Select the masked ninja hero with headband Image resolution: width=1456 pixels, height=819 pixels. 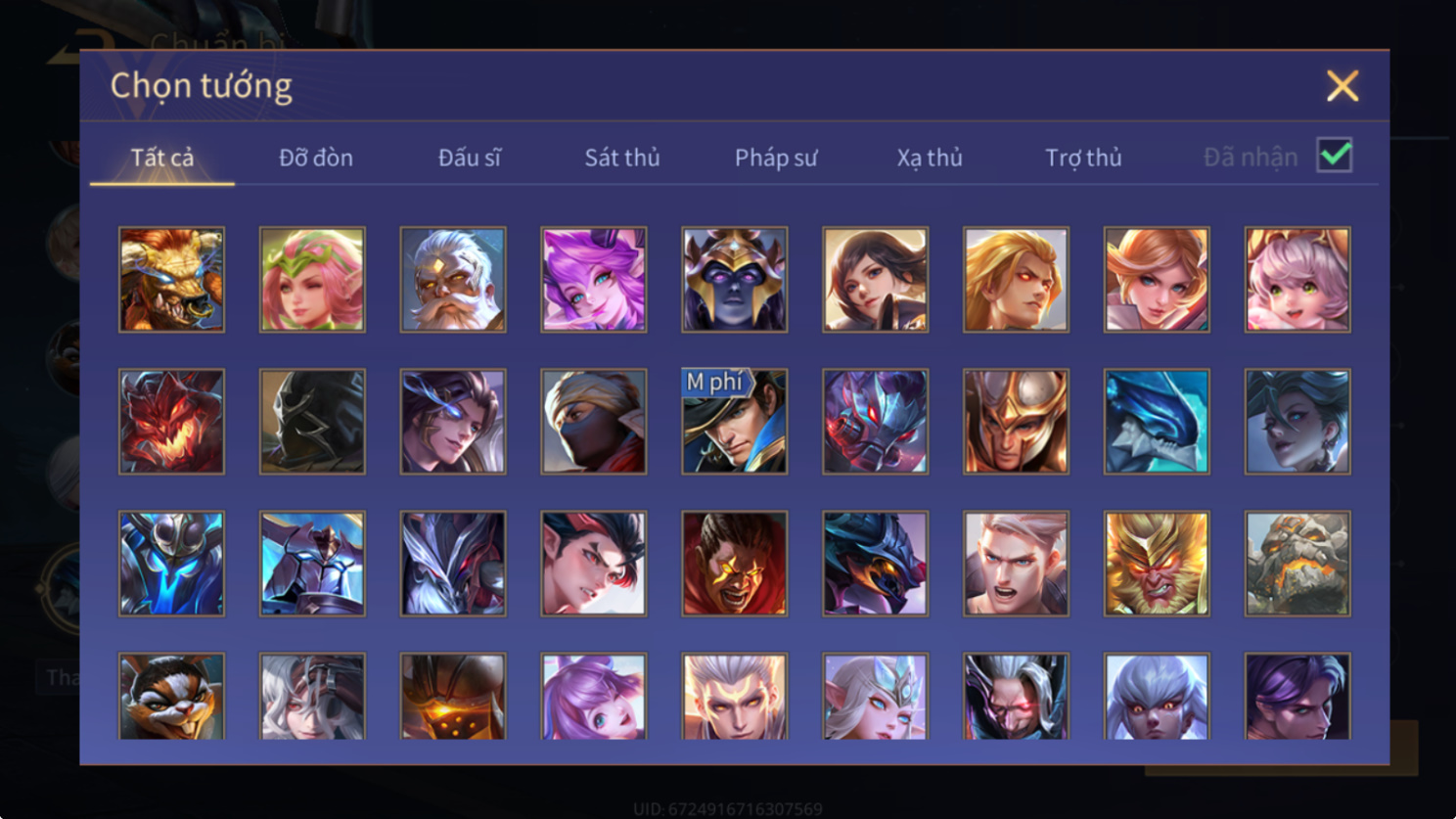click(x=594, y=422)
